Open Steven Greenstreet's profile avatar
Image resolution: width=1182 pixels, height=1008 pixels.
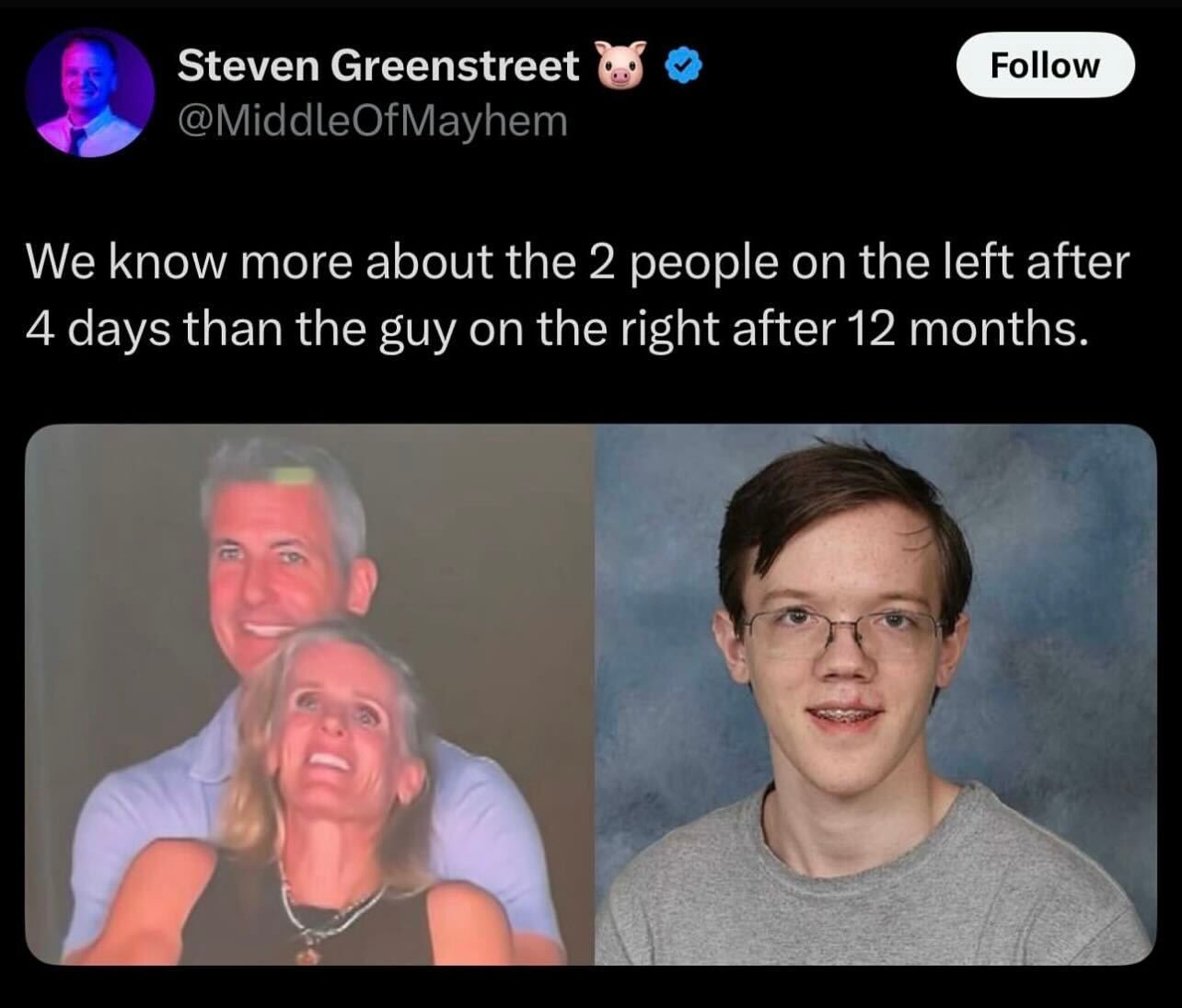pos(89,95)
